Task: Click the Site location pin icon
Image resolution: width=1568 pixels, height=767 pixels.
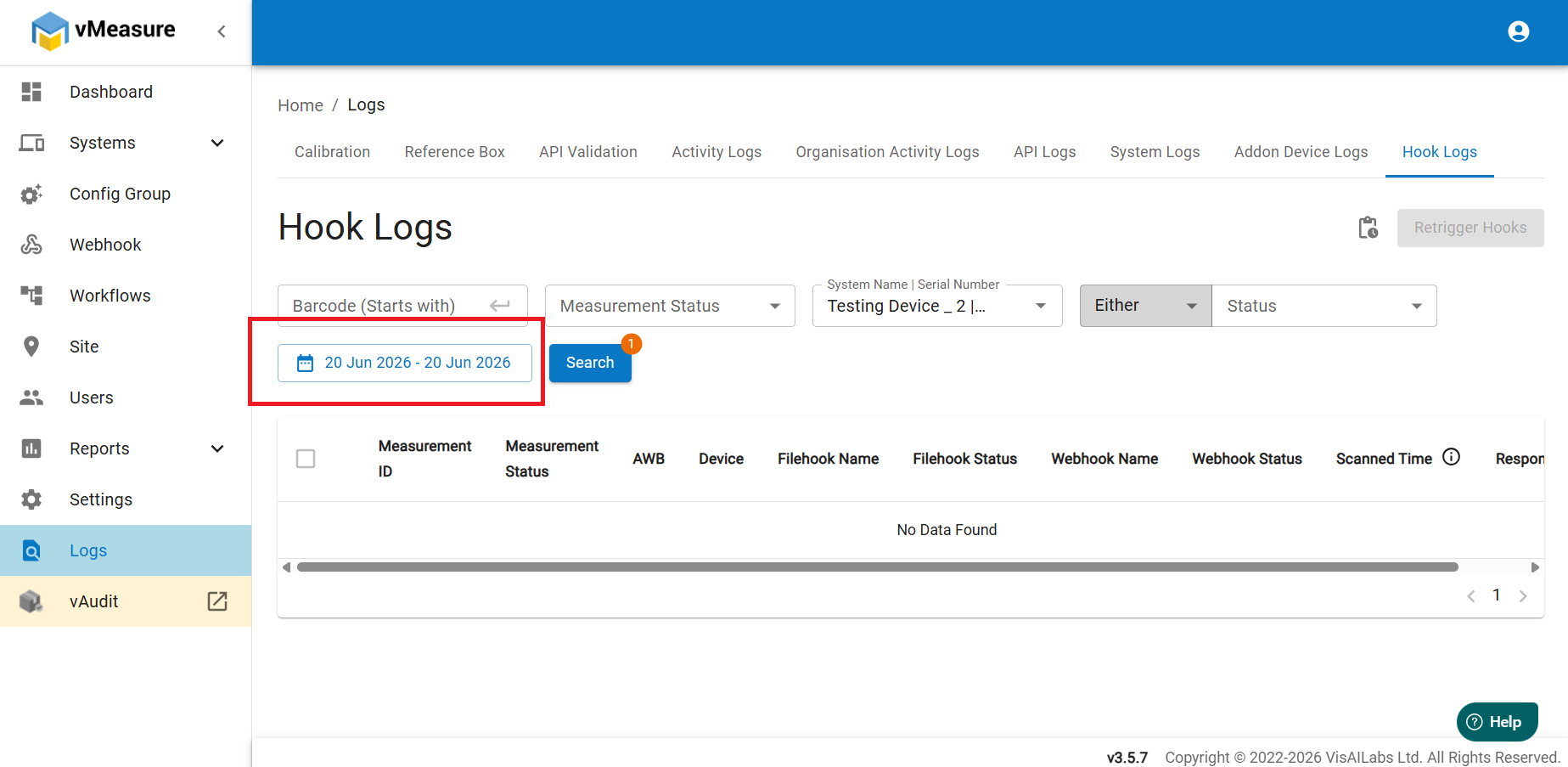Action: [x=31, y=347]
